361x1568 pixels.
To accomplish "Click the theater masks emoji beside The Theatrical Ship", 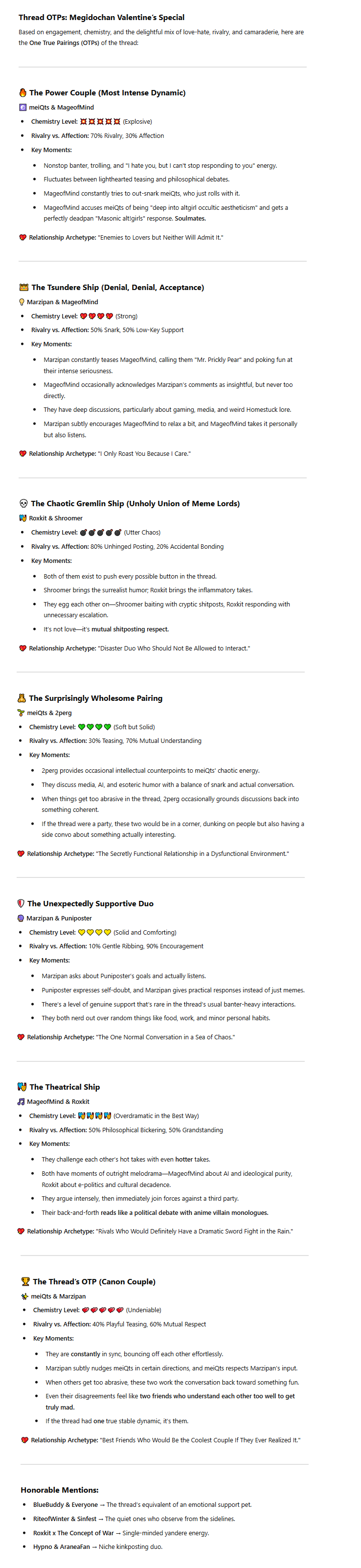I will click(22, 1087).
